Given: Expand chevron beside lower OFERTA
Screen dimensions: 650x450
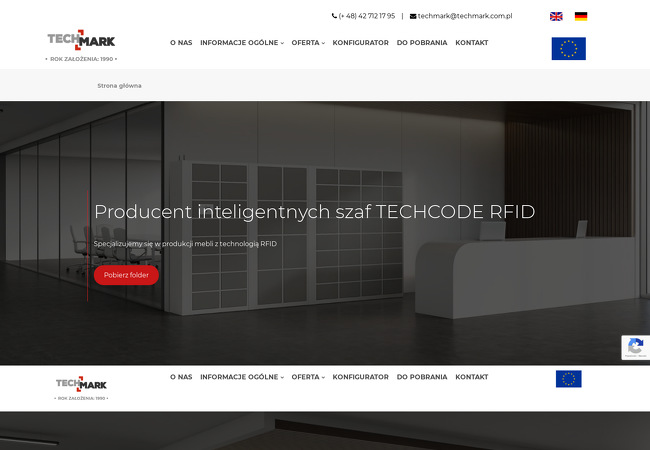Looking at the screenshot, I should point(323,377).
